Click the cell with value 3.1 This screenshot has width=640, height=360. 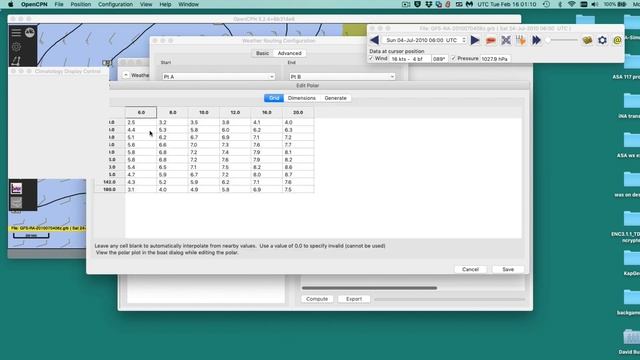pyautogui.click(x=141, y=189)
